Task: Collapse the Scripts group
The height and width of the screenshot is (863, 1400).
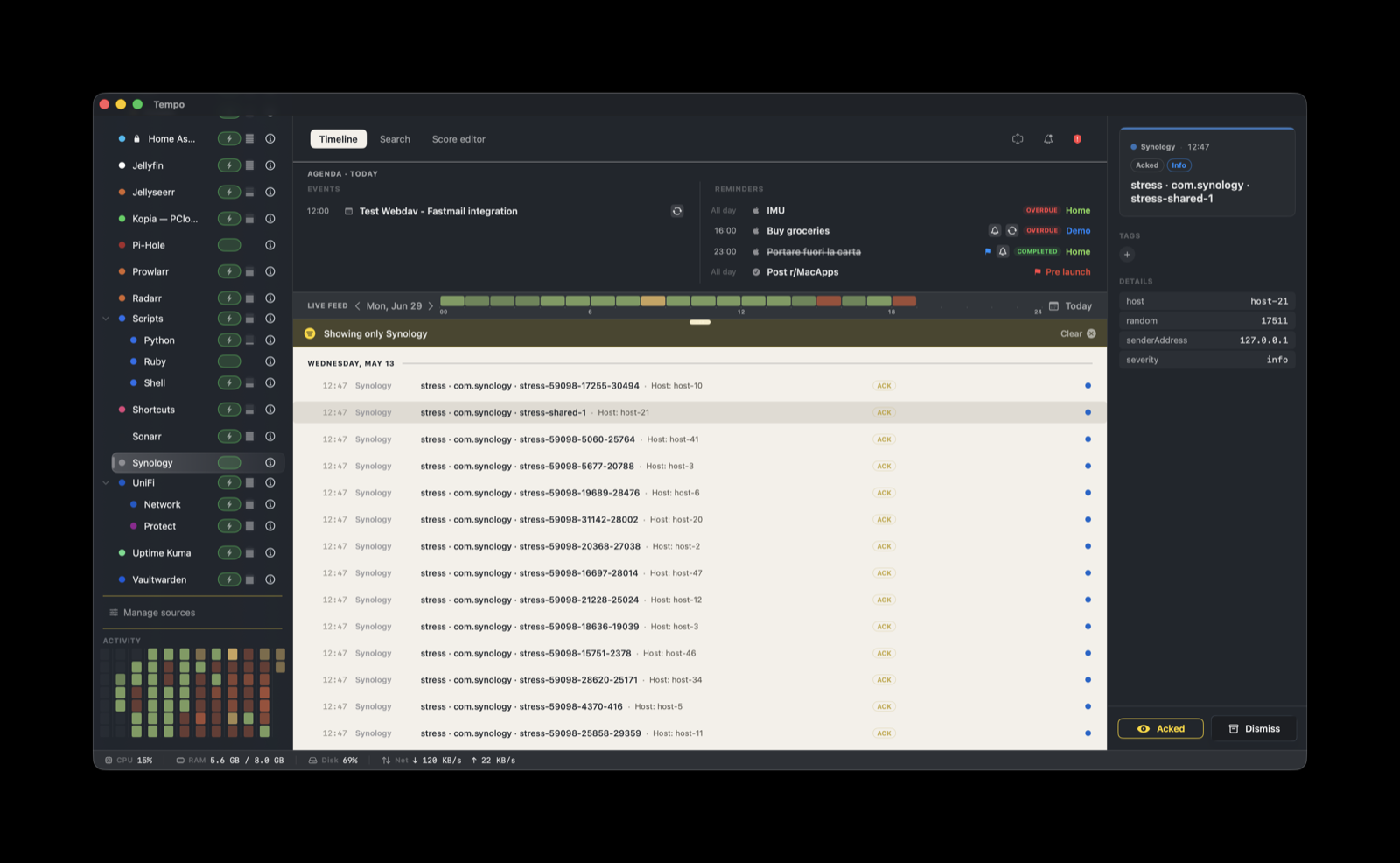Action: (106, 319)
